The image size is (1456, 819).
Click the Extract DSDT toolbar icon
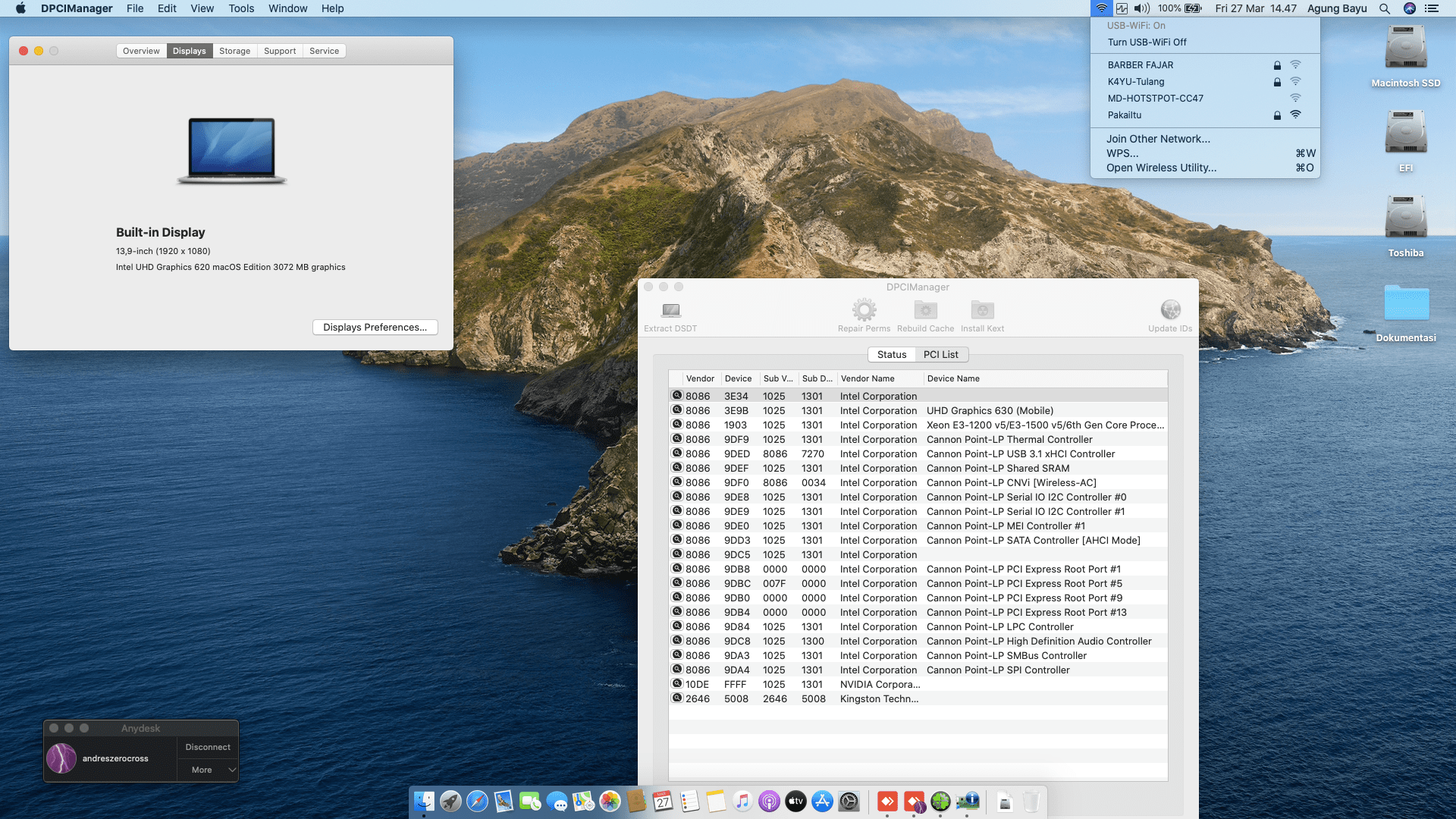pos(670,310)
